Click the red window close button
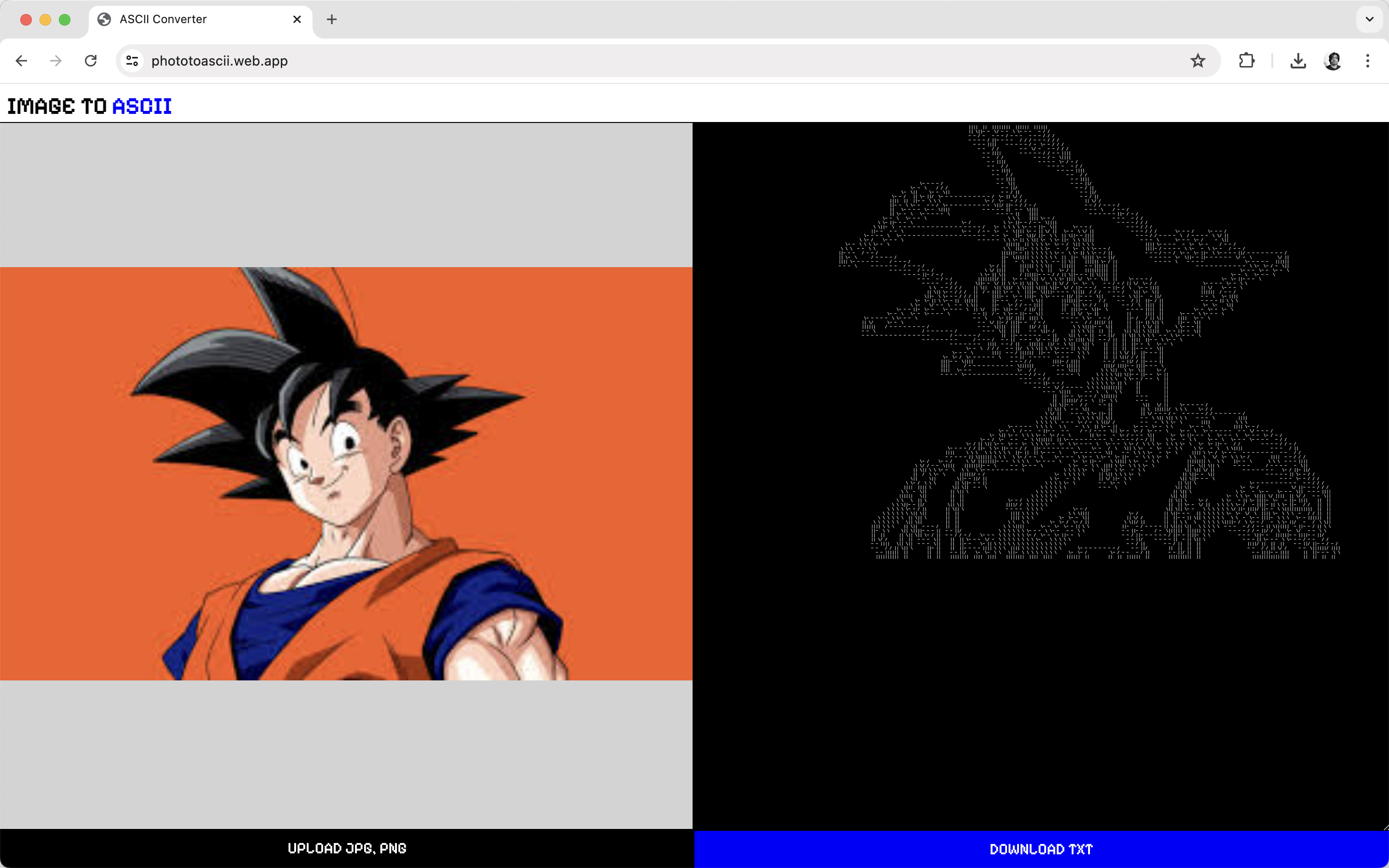This screenshot has width=1389, height=868. (x=26, y=19)
